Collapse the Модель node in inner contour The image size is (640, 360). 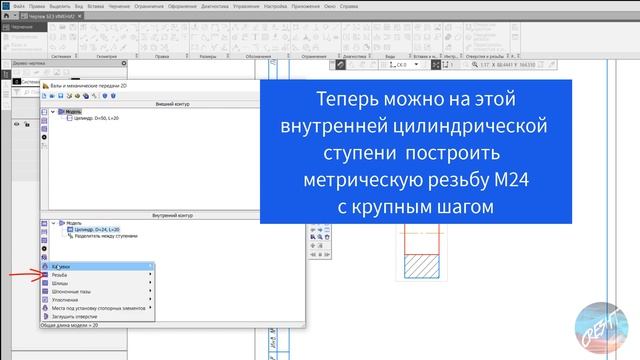tap(53, 223)
